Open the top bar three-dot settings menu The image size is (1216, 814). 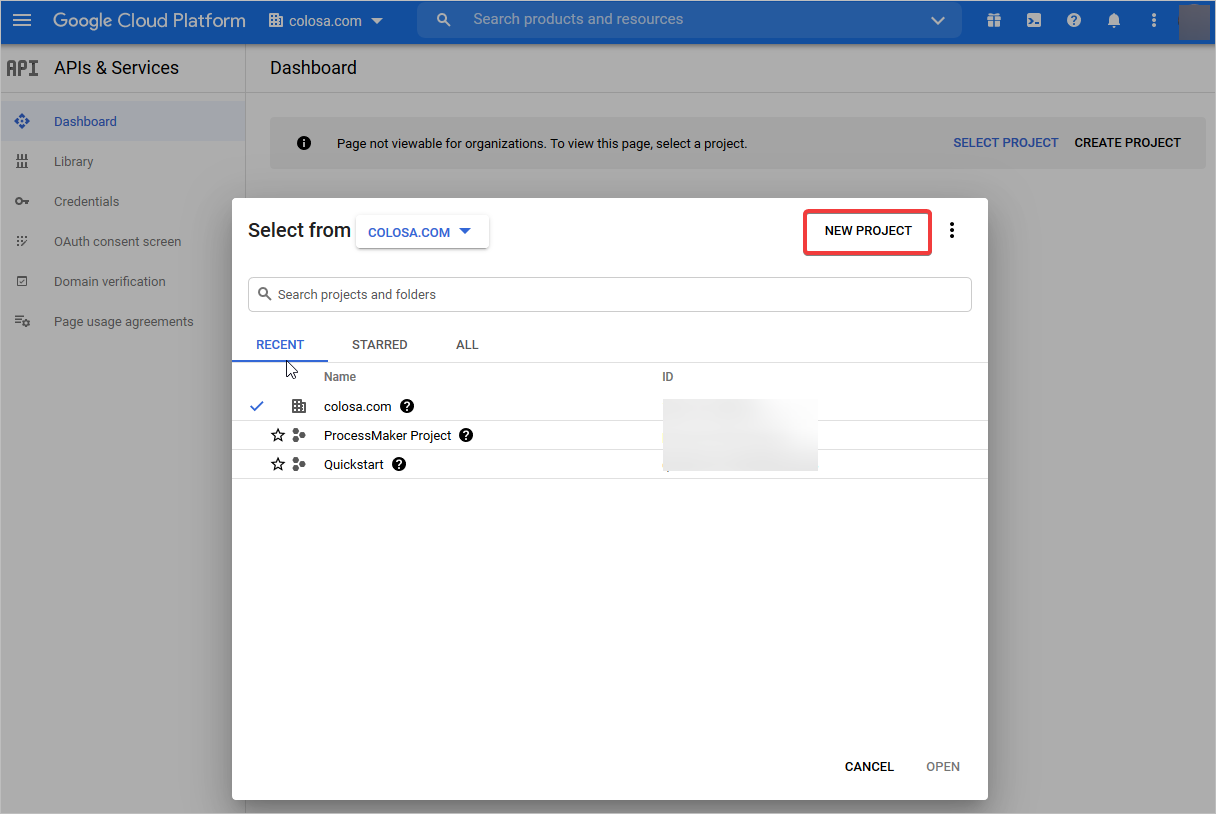[x=1154, y=20]
